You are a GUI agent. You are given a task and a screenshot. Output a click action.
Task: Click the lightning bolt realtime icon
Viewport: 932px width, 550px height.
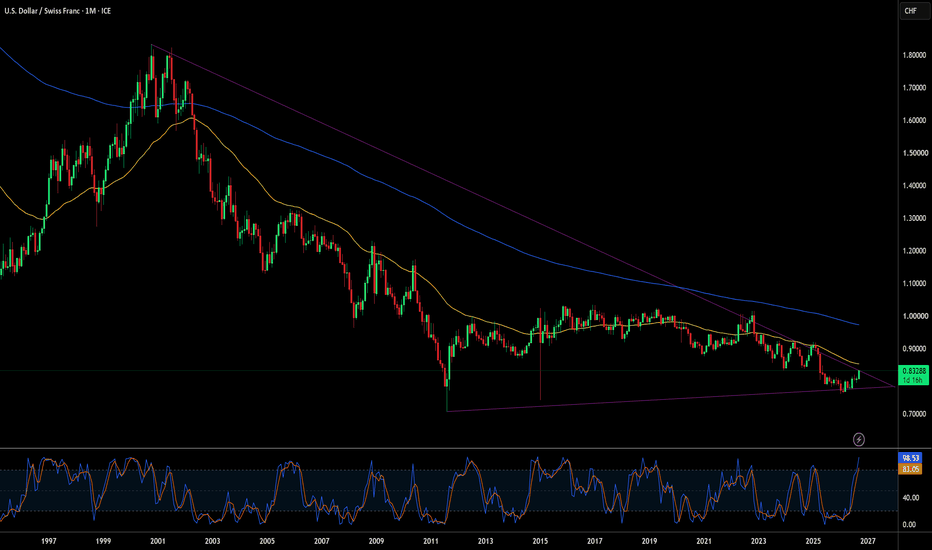pyautogui.click(x=858, y=439)
